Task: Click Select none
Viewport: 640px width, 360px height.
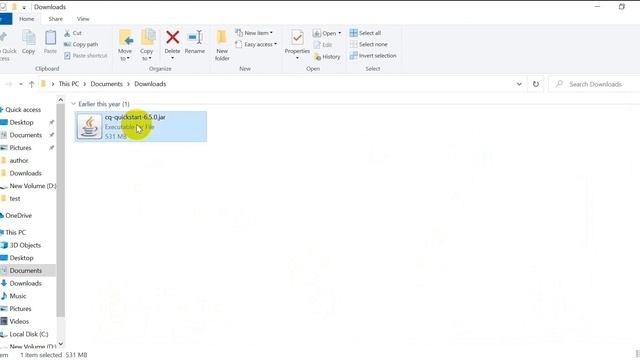Action: (369, 44)
